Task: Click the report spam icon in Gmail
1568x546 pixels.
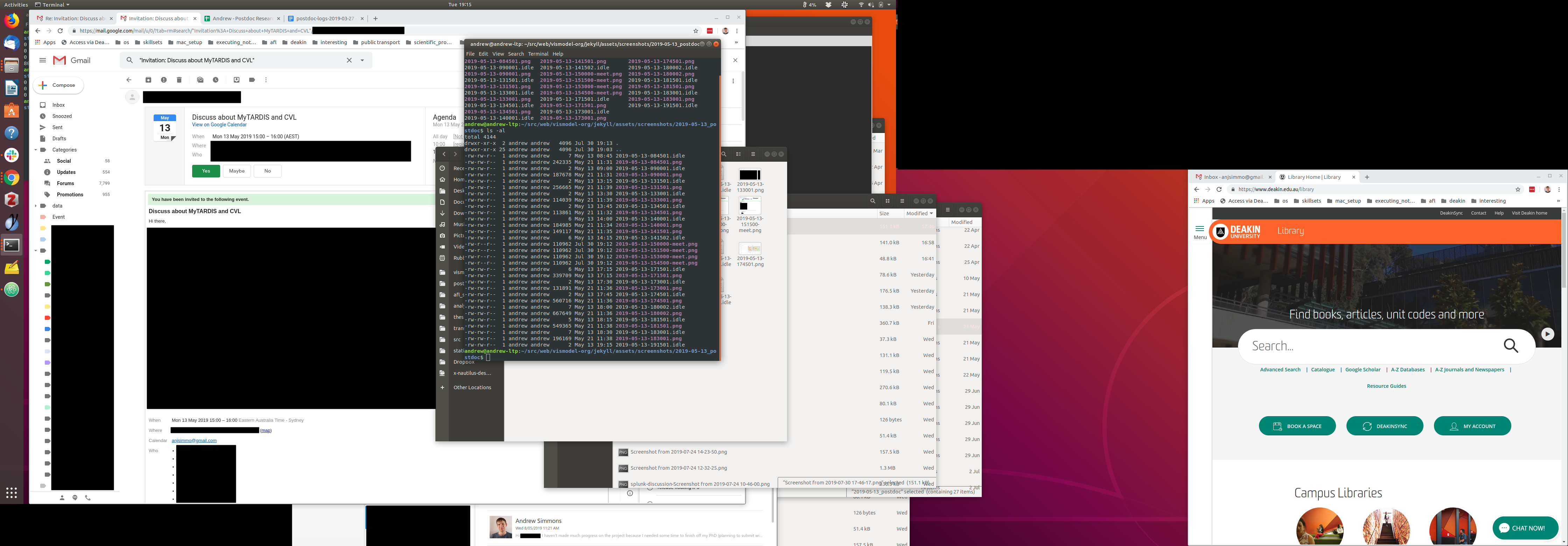Action: coord(164,80)
